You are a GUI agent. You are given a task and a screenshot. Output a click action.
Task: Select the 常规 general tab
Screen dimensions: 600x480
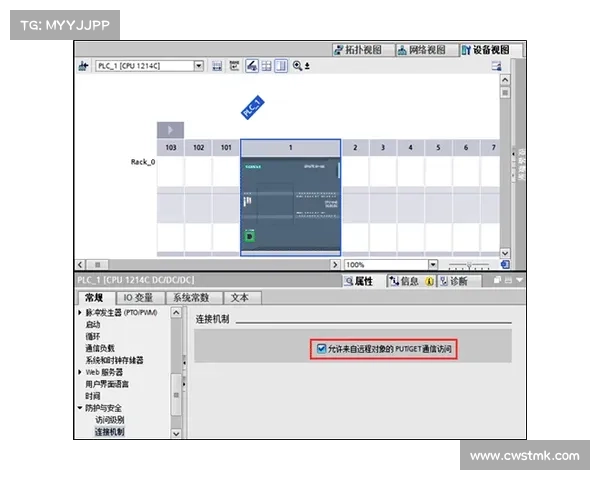tap(94, 297)
